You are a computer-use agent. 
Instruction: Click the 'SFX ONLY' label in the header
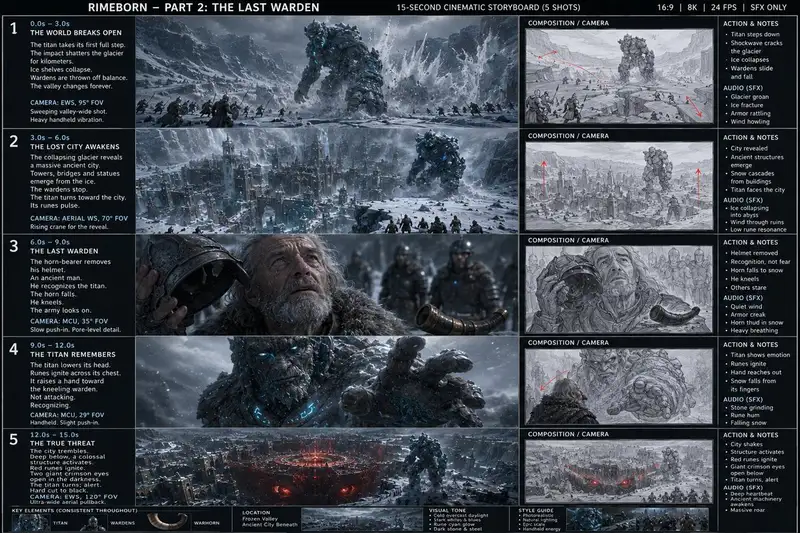click(768, 8)
